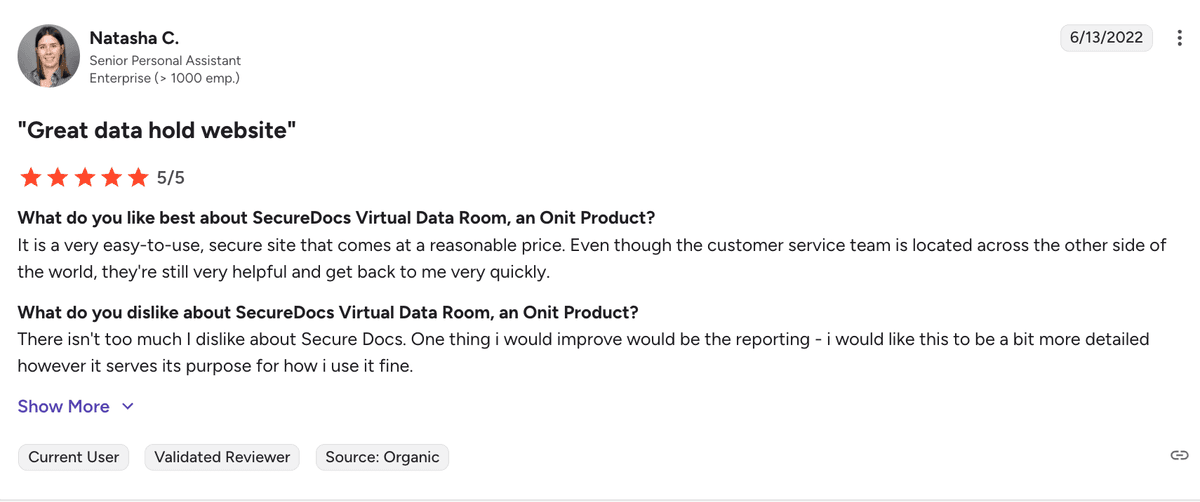Click the fourth star in the rating

112,178
